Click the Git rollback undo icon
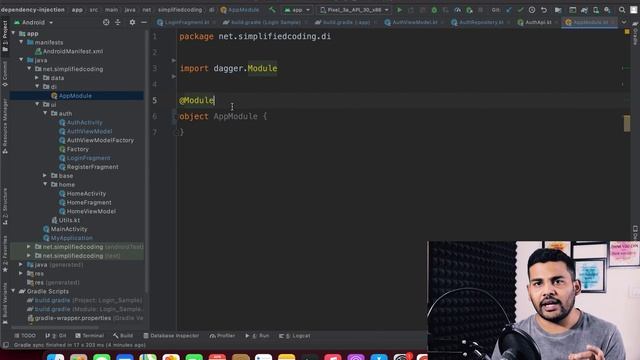The image size is (640, 360). click(x=544, y=10)
